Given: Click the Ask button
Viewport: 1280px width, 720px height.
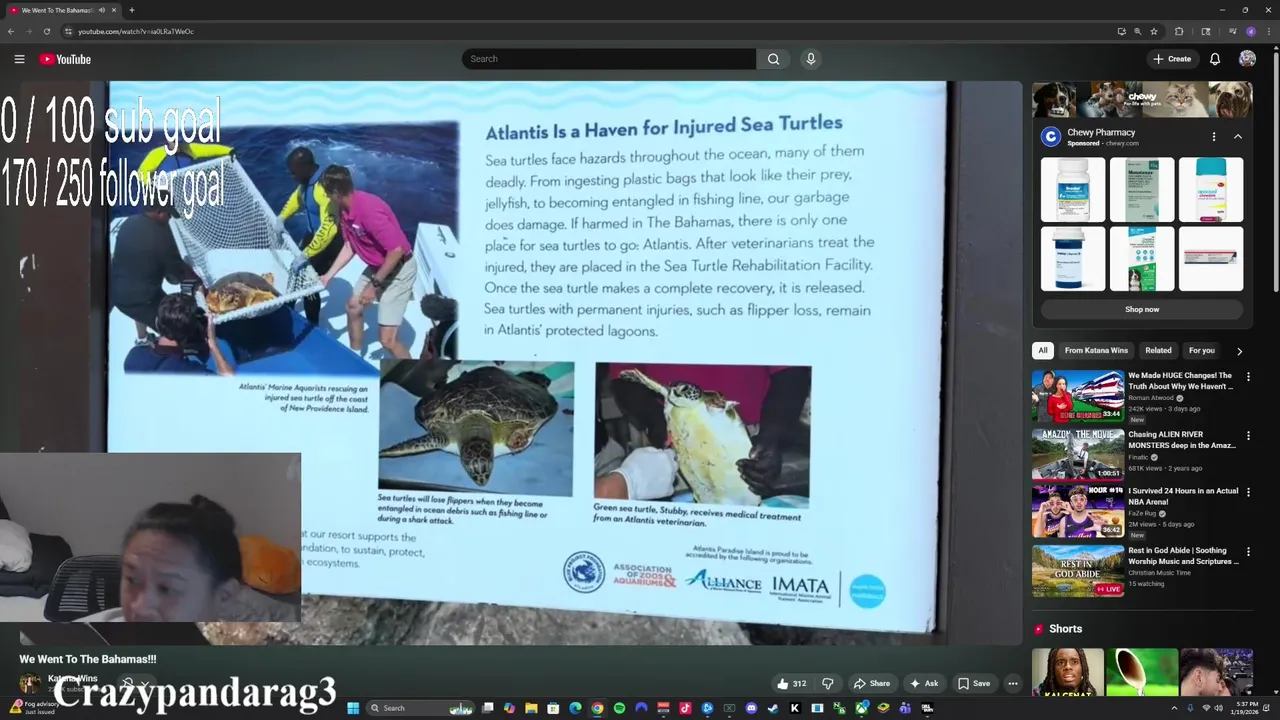Looking at the screenshot, I should [923, 684].
